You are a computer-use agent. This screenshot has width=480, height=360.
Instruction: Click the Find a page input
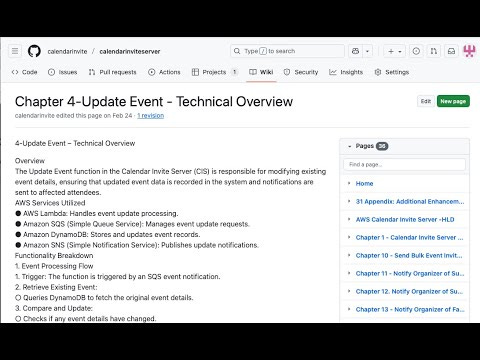point(404,165)
